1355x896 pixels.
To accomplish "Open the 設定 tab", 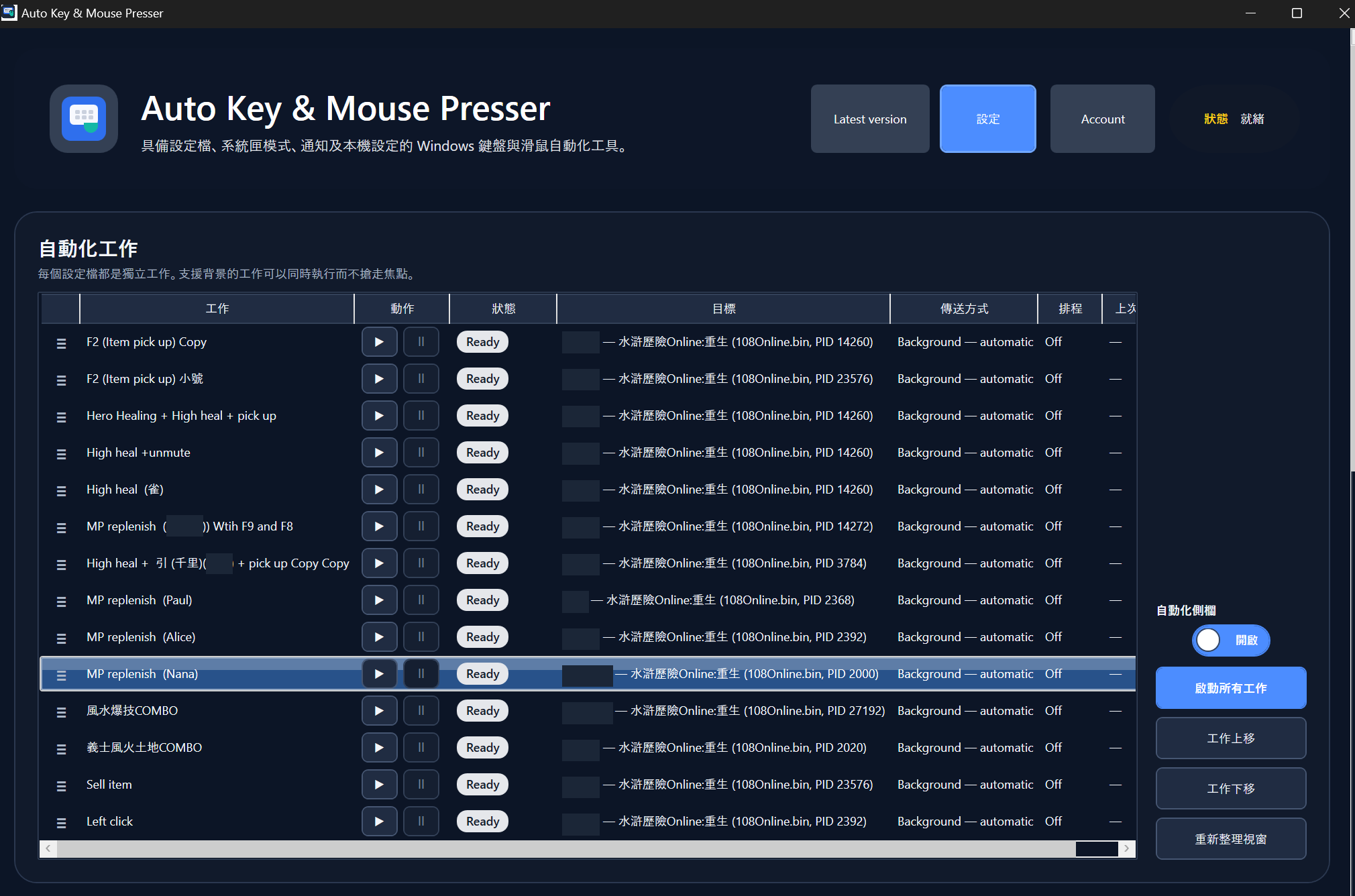I will pyautogui.click(x=987, y=119).
